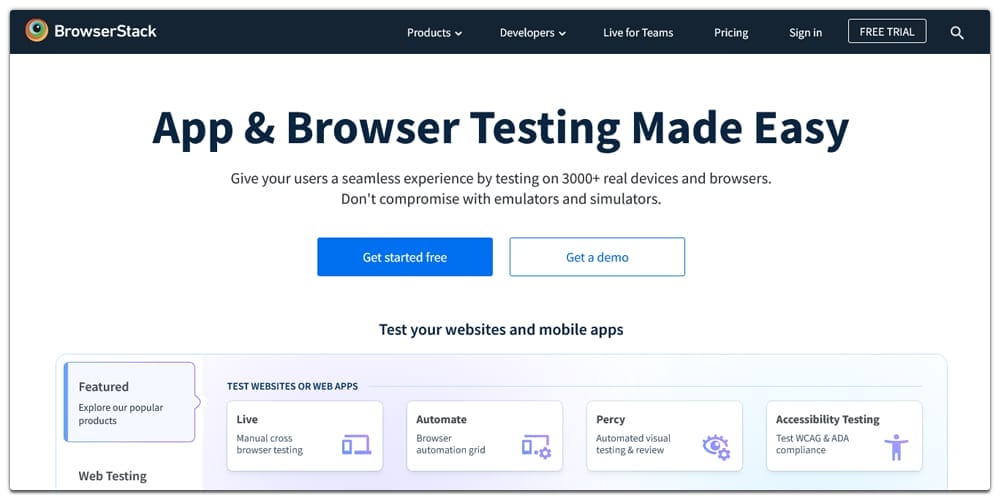Click the BrowserStack wordmark text
1000x500 pixels.
pos(105,31)
